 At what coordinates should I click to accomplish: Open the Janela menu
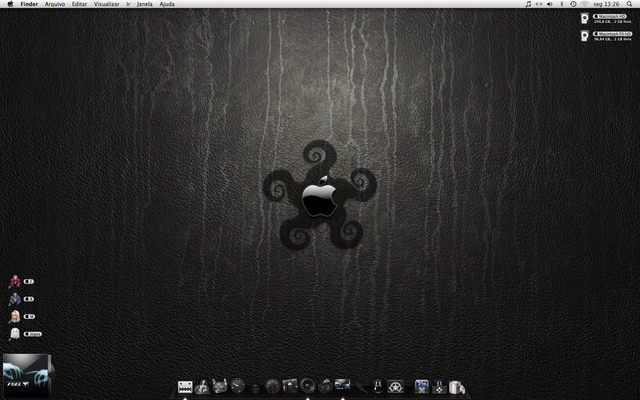pyautogui.click(x=144, y=4)
